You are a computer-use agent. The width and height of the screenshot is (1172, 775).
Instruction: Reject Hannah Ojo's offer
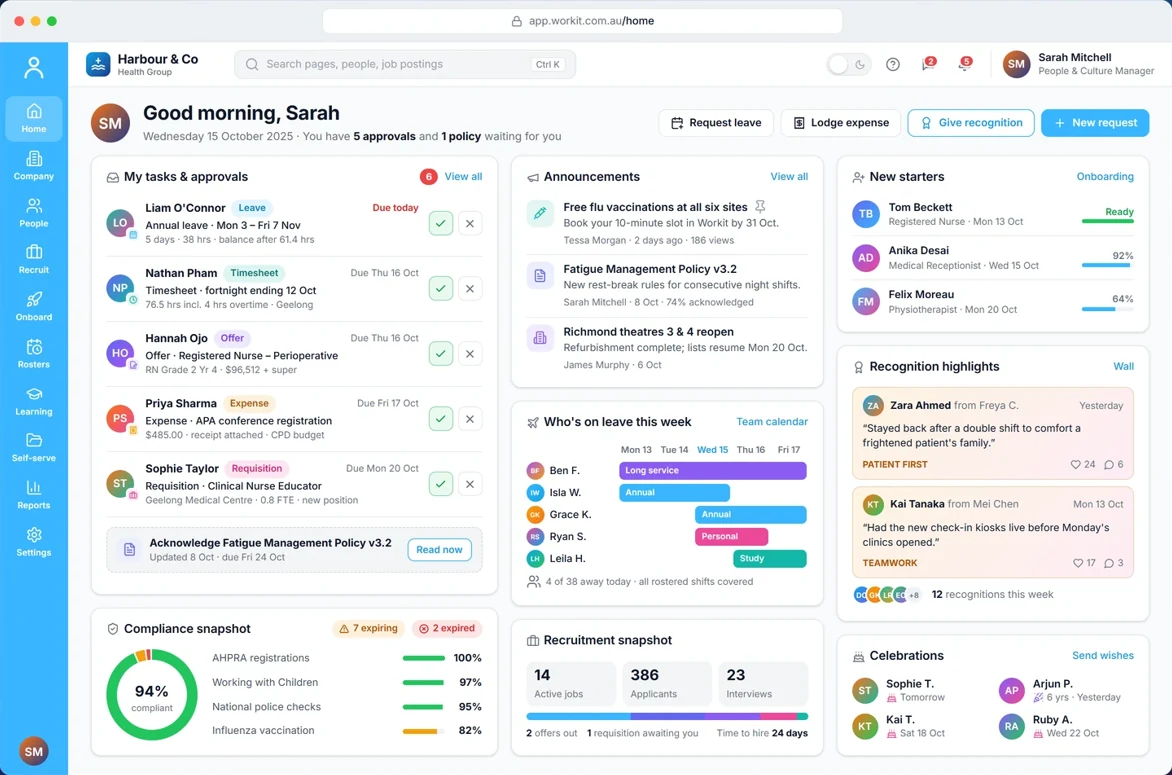(x=469, y=353)
